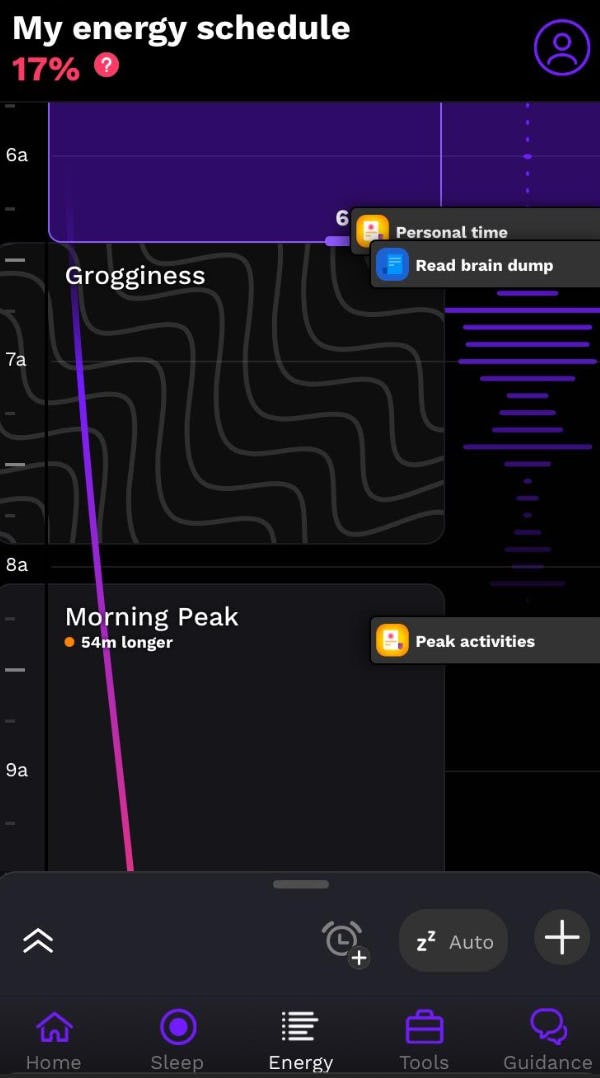This screenshot has width=600, height=1078.
Task: Select the Peak activities card icon
Action: [392, 640]
